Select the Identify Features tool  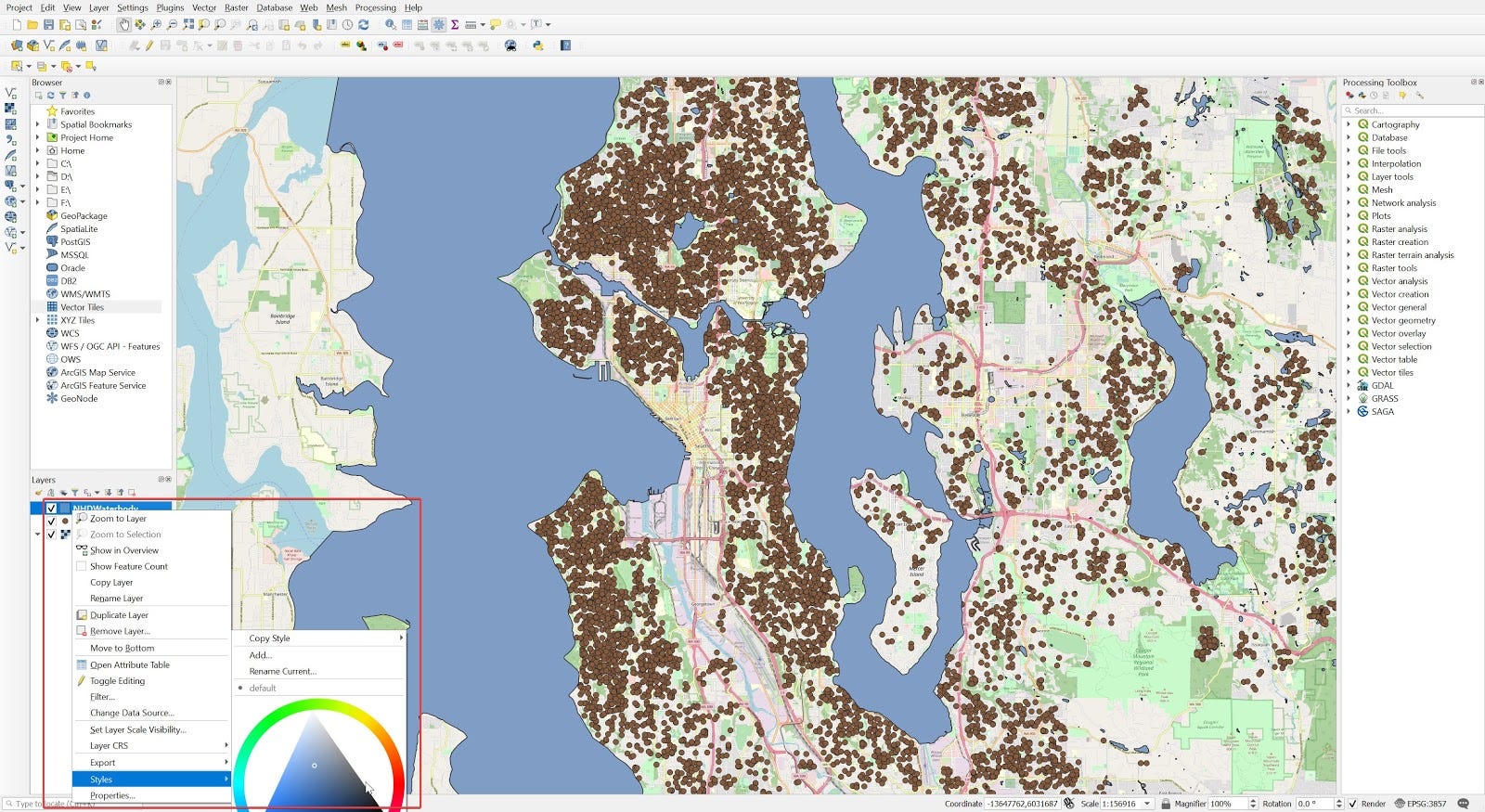pos(391,25)
